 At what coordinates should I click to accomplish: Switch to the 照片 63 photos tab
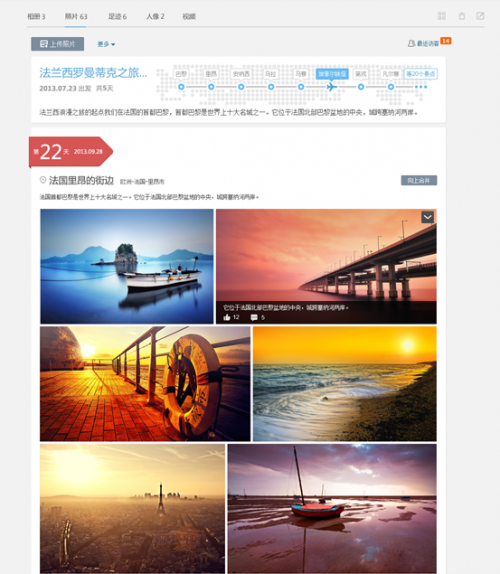click(x=76, y=16)
